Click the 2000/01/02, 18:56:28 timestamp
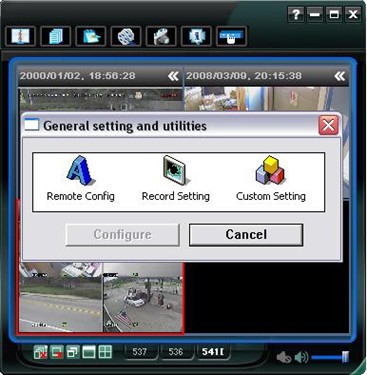This screenshot has height=375, width=367. pos(78,76)
